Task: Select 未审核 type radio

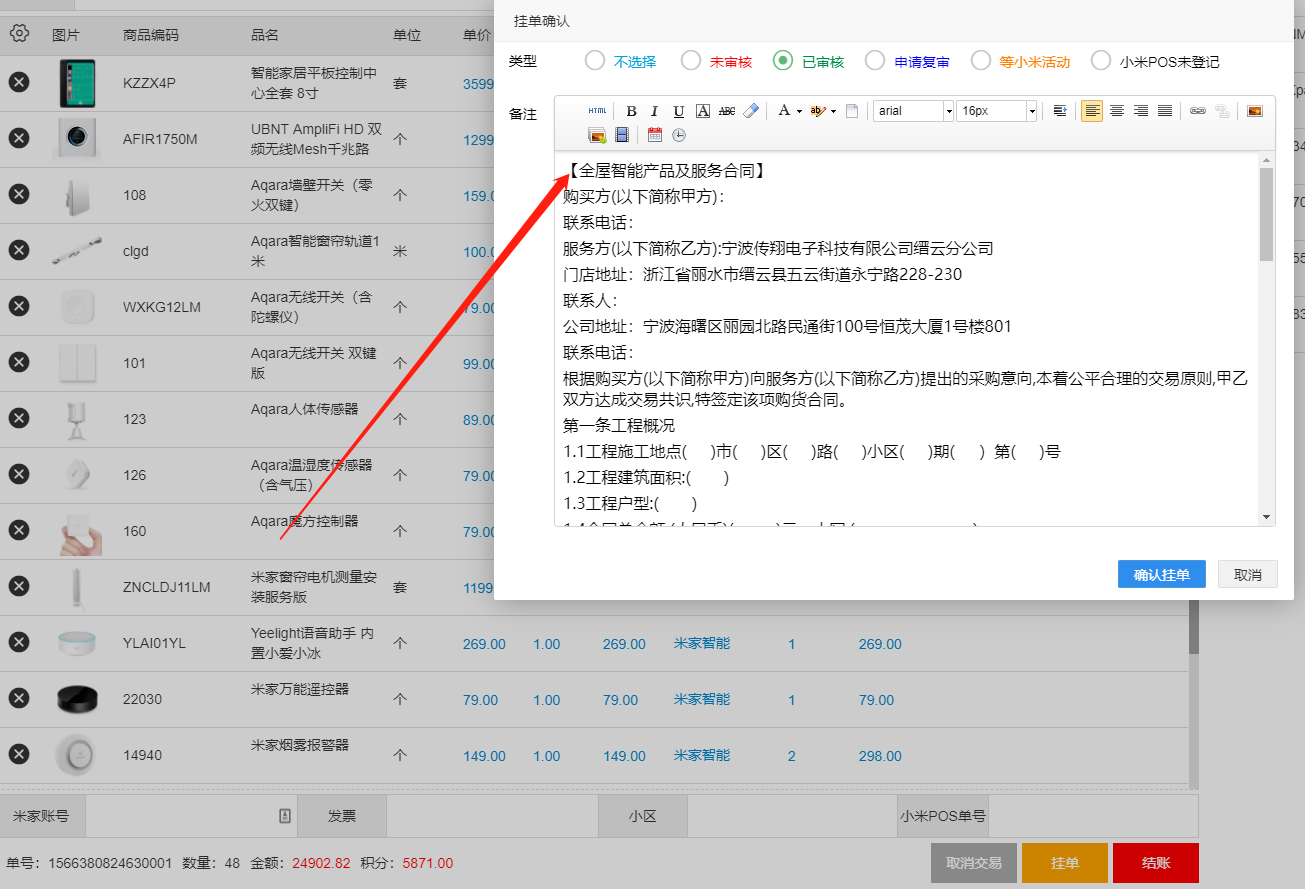Action: 691,61
